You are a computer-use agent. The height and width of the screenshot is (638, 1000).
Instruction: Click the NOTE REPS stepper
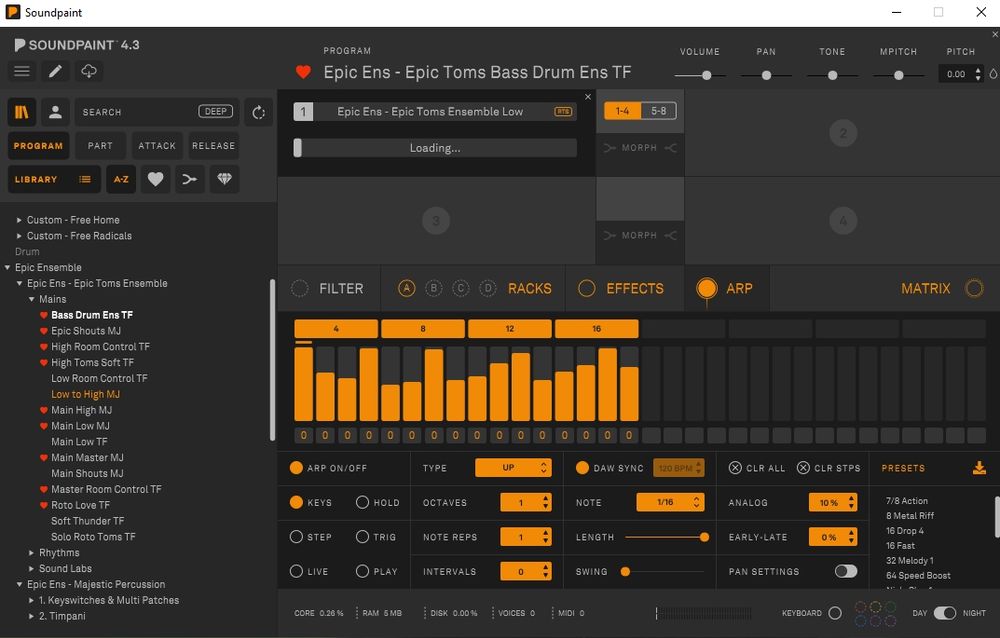pos(526,537)
